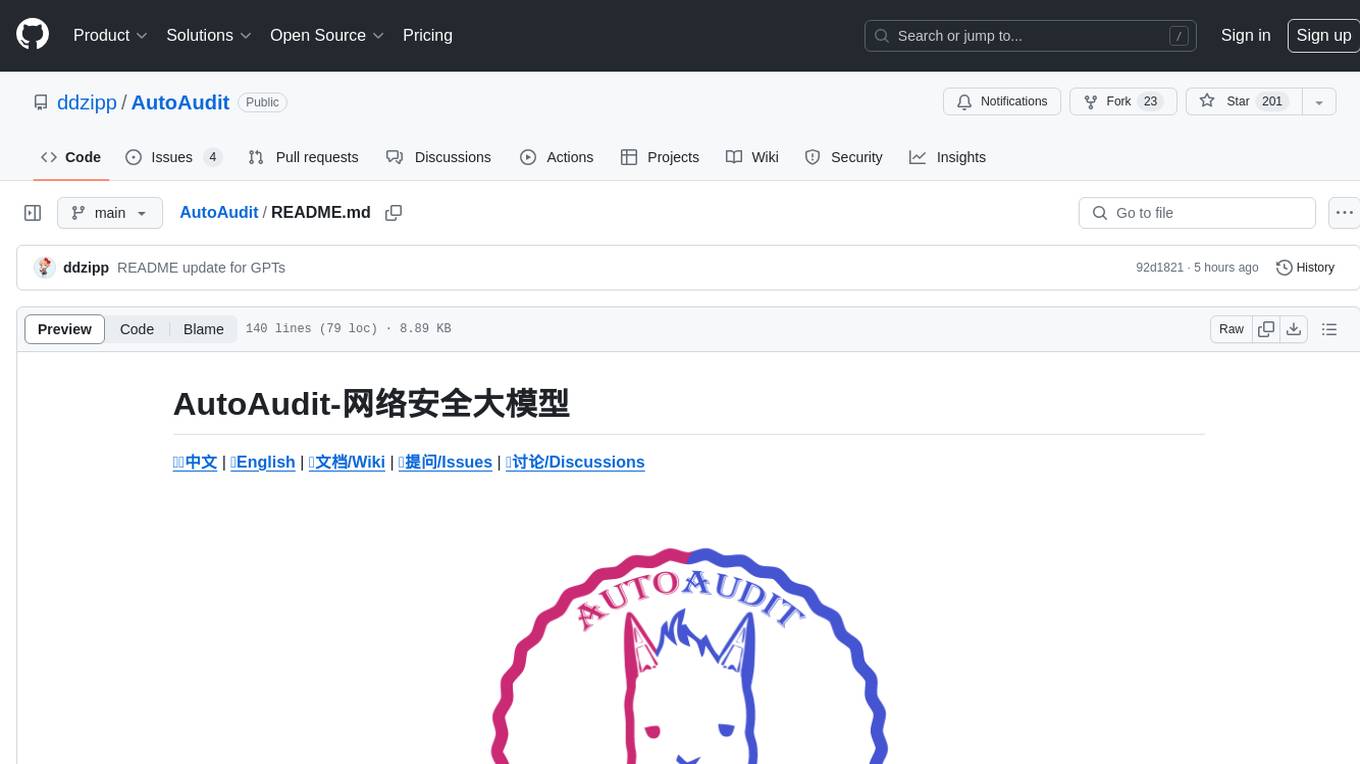
Task: Expand the Product menu
Action: (110, 35)
